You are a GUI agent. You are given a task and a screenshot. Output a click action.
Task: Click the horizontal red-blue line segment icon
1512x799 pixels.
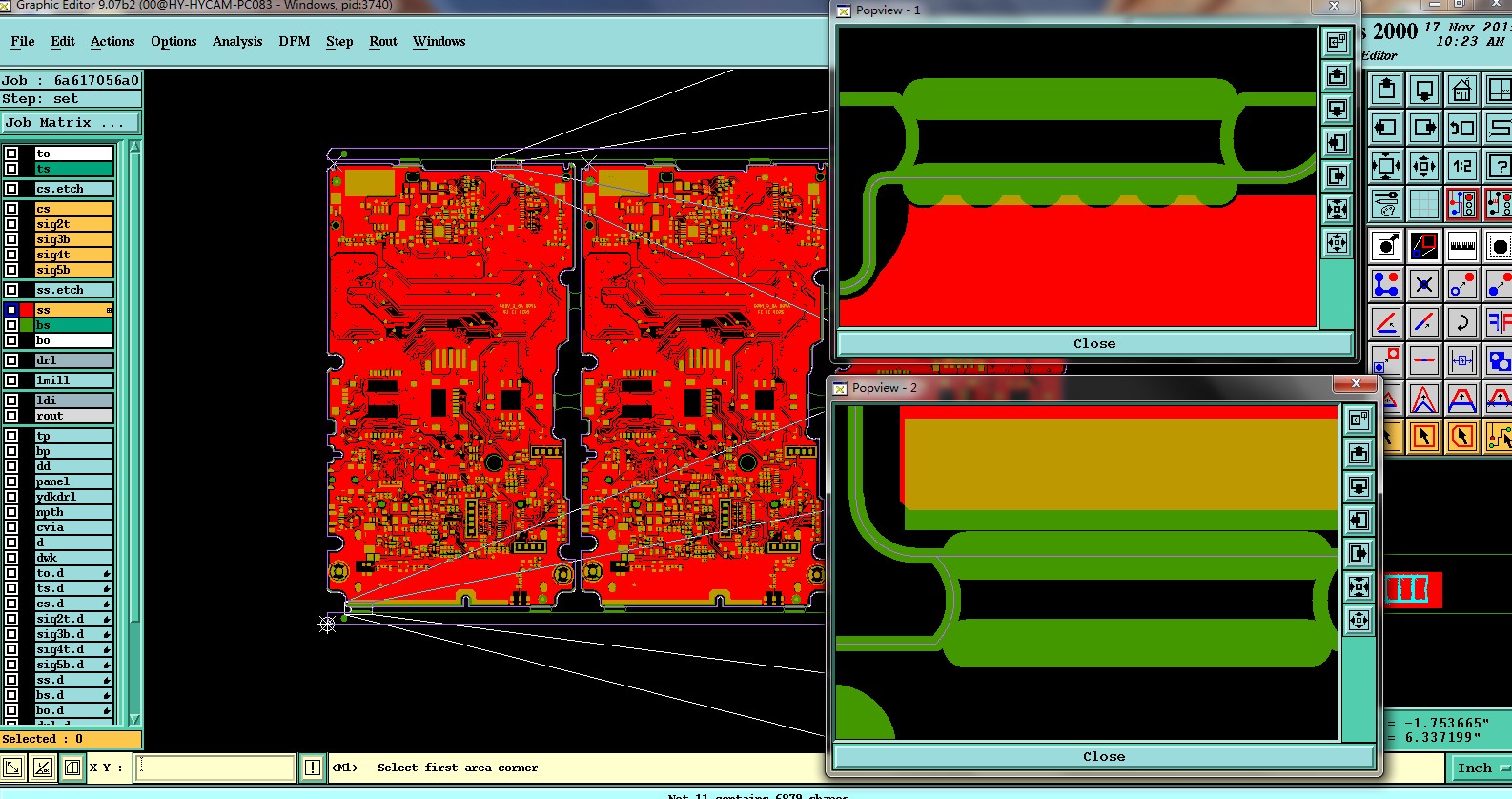point(1424,360)
